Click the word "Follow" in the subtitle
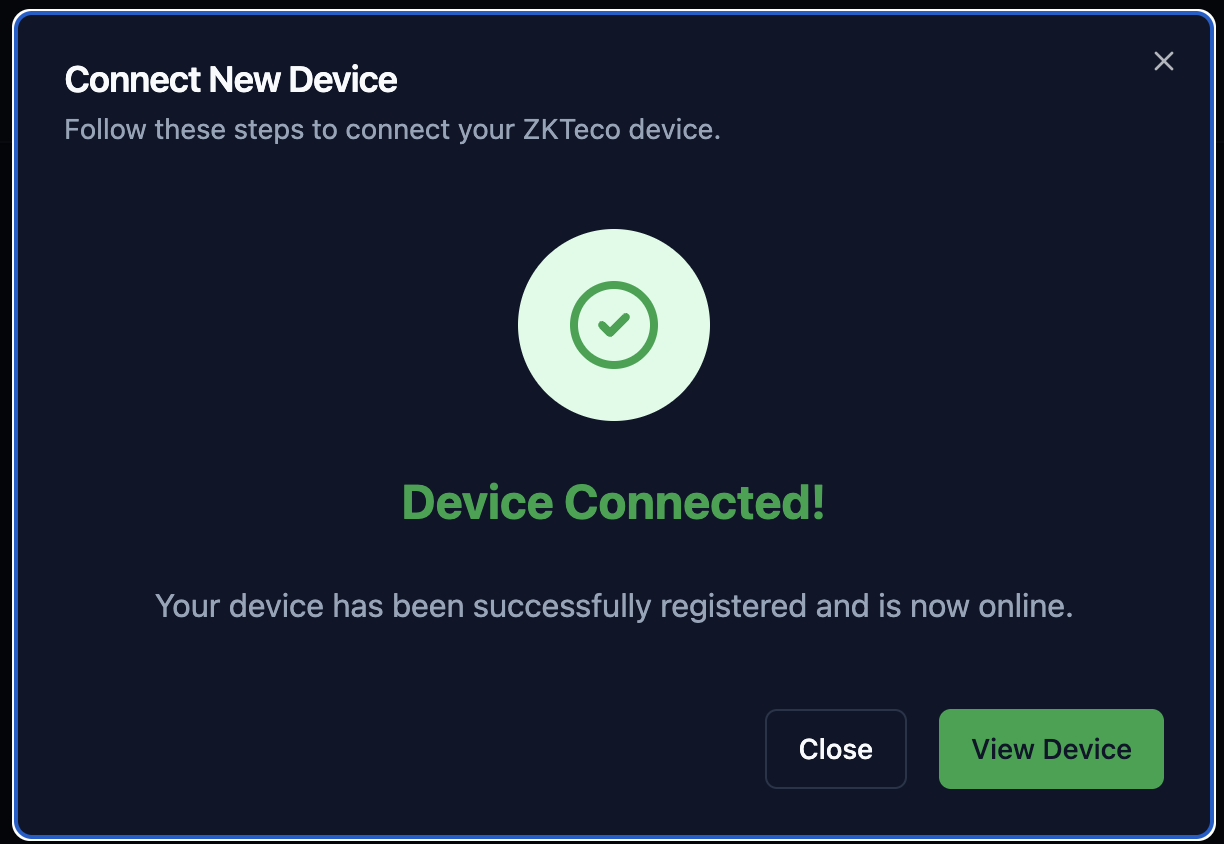The image size is (1224, 844). (104, 130)
